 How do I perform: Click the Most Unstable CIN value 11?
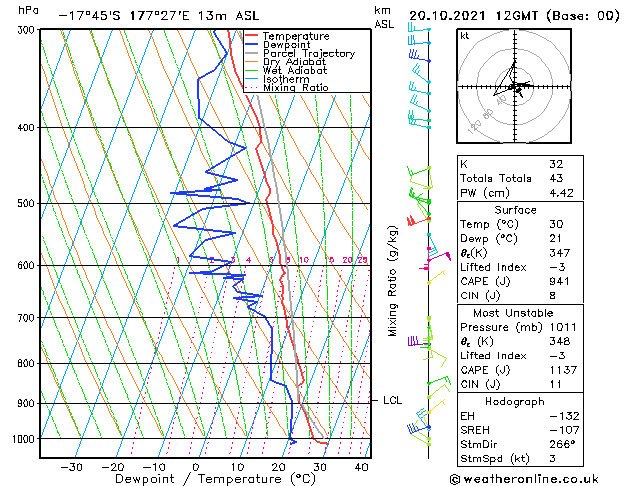point(555,384)
